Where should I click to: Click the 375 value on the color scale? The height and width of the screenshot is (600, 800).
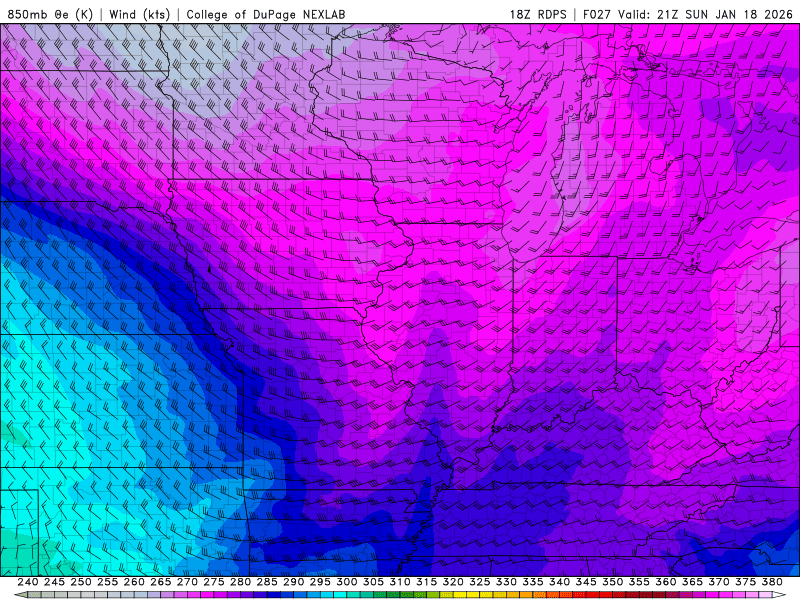(745, 582)
